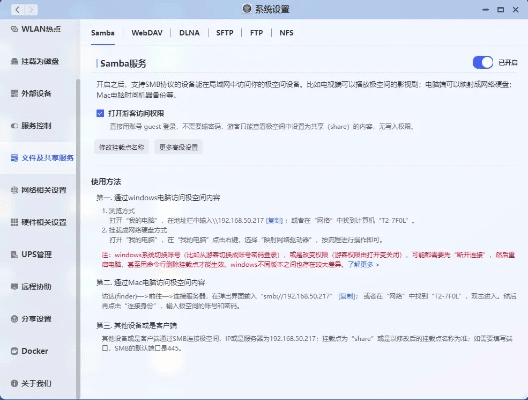Open WLAN hotspot icon in sidebar
This screenshot has width=528, height=400.
[14, 29]
